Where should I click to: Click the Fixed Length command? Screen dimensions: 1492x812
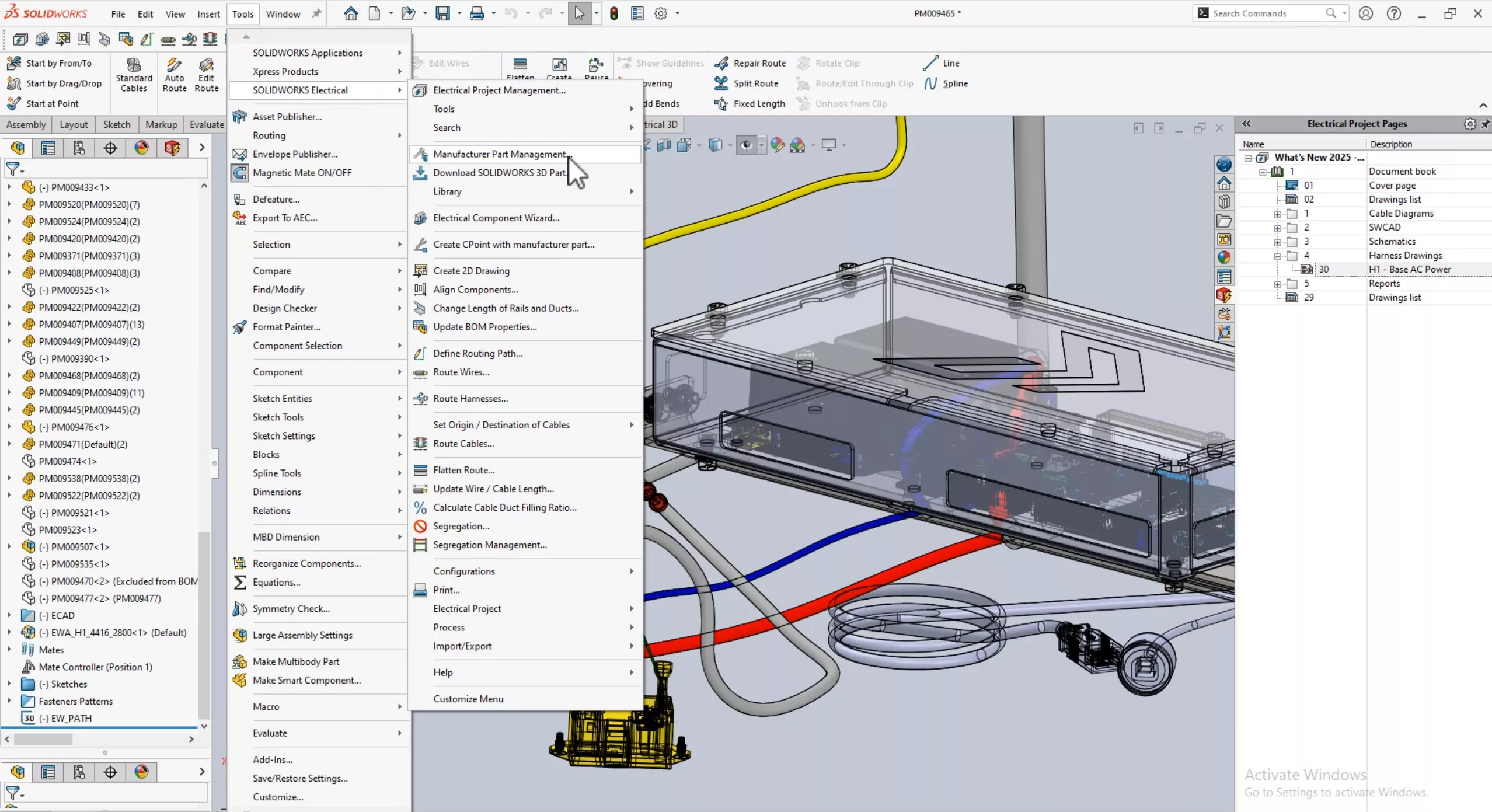[x=750, y=103]
